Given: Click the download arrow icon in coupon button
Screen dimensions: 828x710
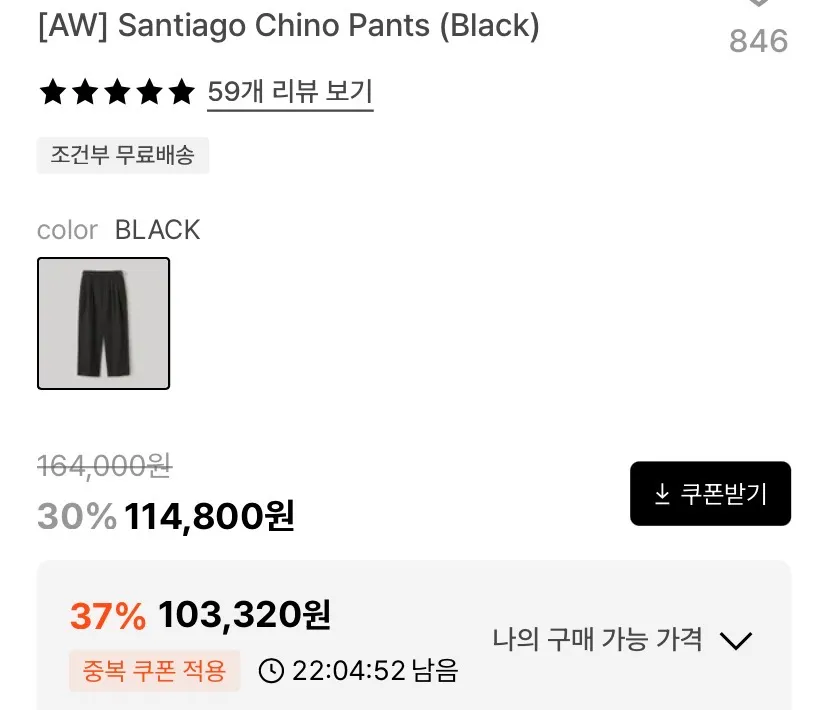Looking at the screenshot, I should pos(662,494).
